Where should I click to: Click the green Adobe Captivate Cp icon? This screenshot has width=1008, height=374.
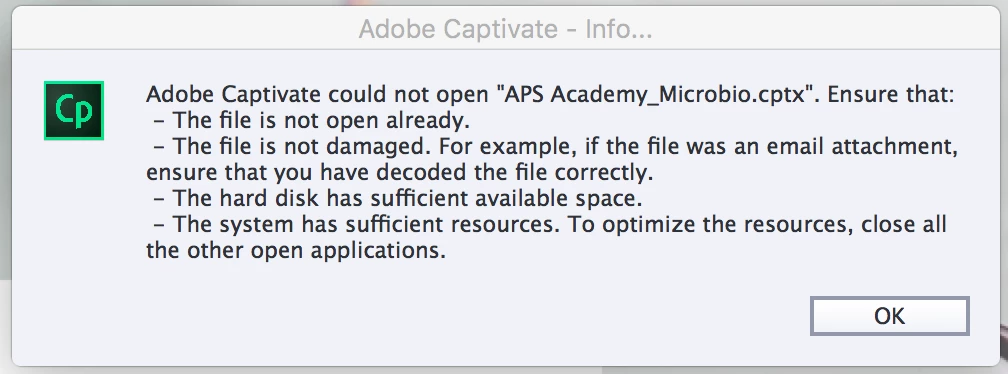tap(74, 111)
